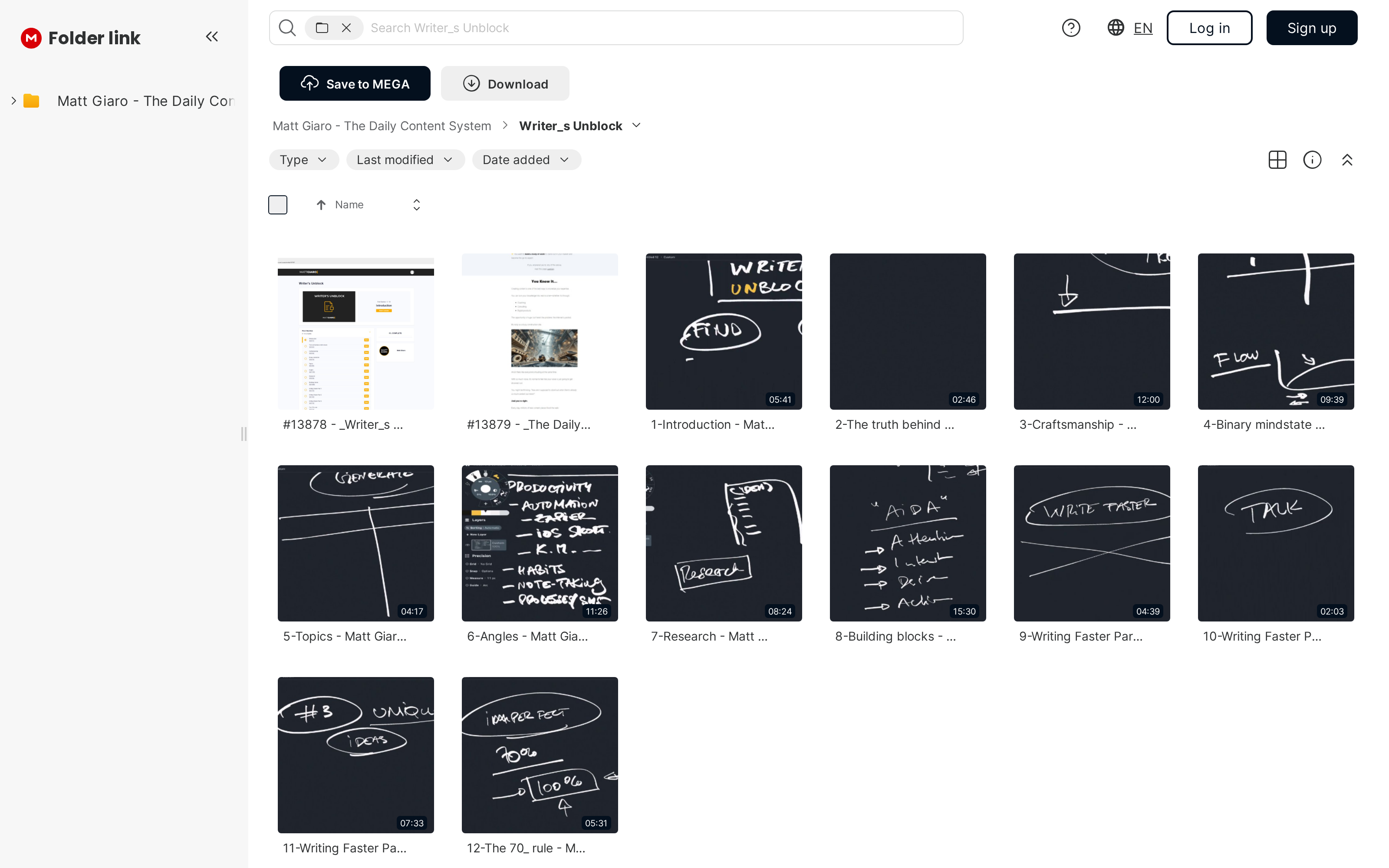
Task: Click the globe language icon
Action: pyautogui.click(x=1115, y=27)
